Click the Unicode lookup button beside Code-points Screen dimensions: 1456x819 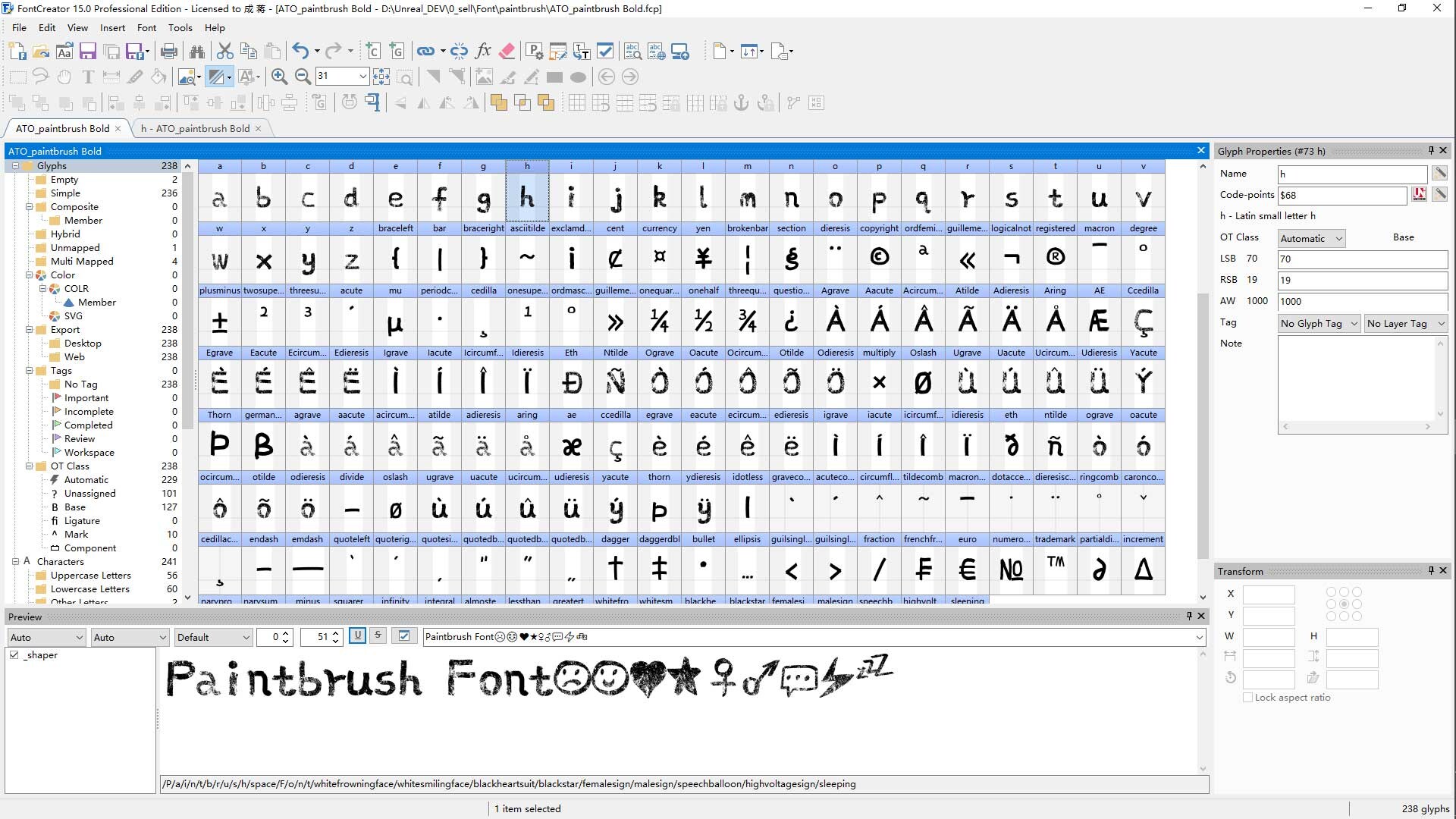pyautogui.click(x=1420, y=195)
